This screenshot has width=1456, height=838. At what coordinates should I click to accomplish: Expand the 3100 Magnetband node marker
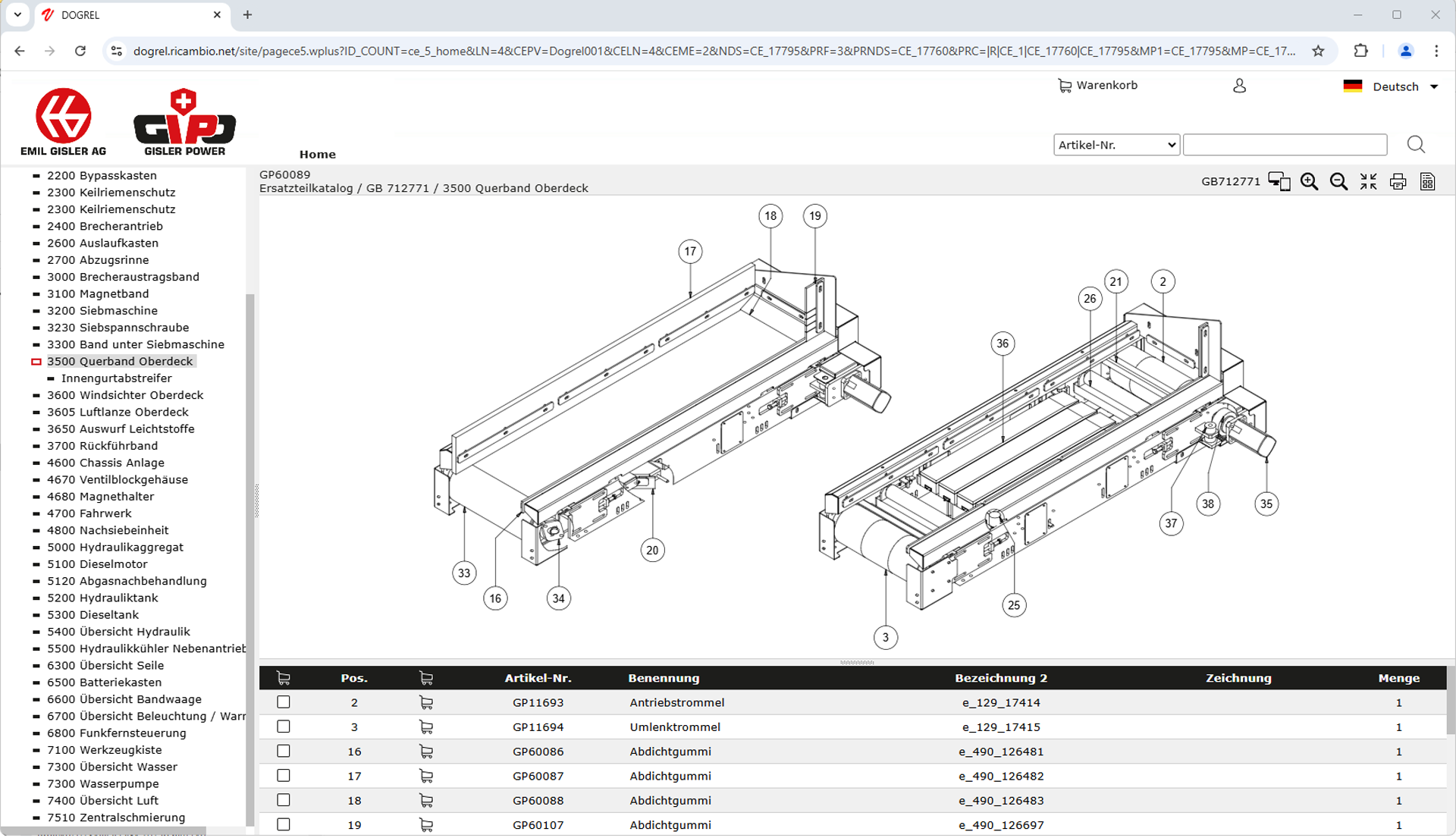tap(36, 294)
